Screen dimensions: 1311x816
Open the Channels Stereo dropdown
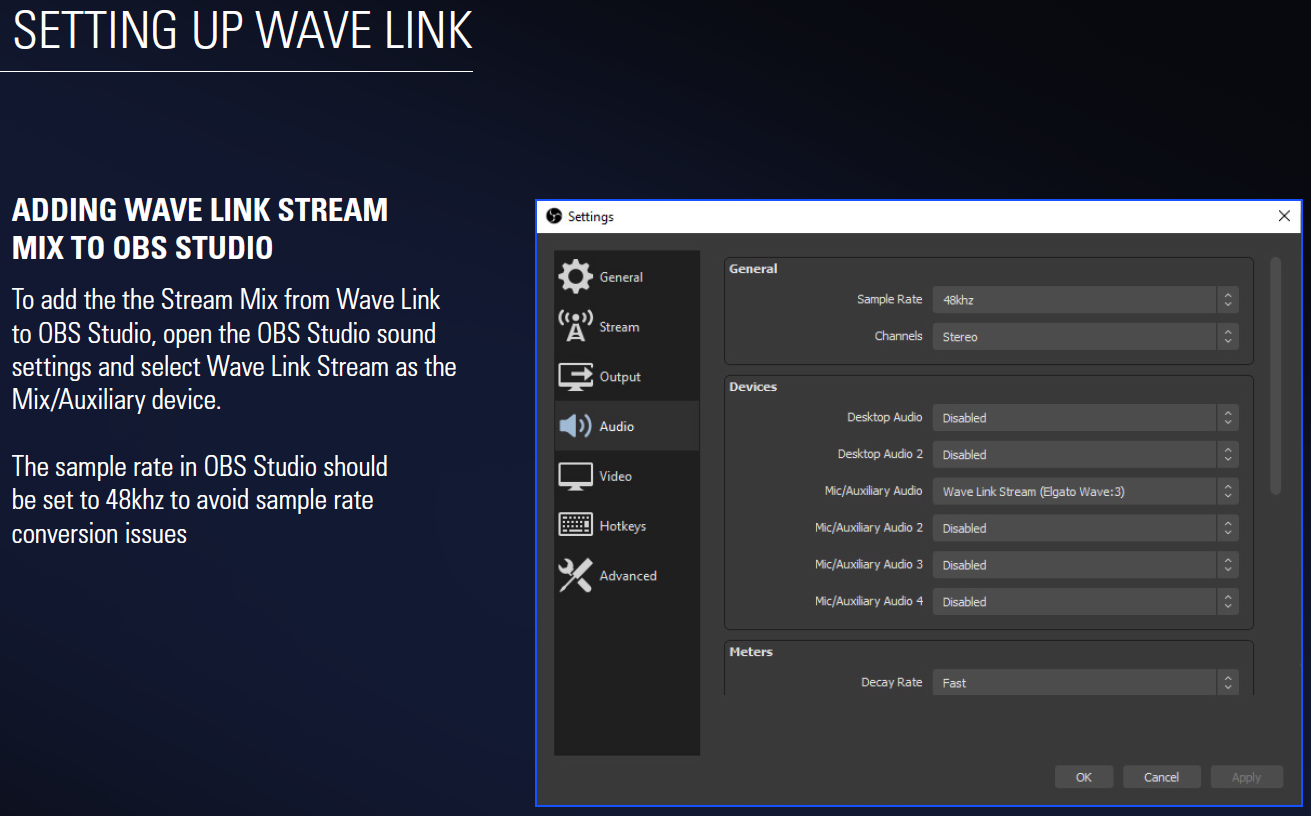coord(1085,337)
